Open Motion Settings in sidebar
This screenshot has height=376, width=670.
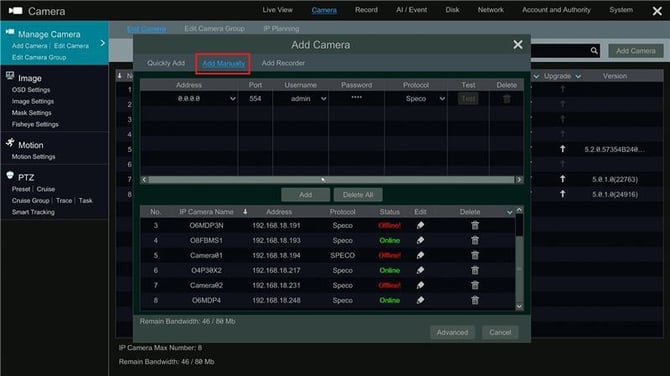pyautogui.click(x=33, y=157)
